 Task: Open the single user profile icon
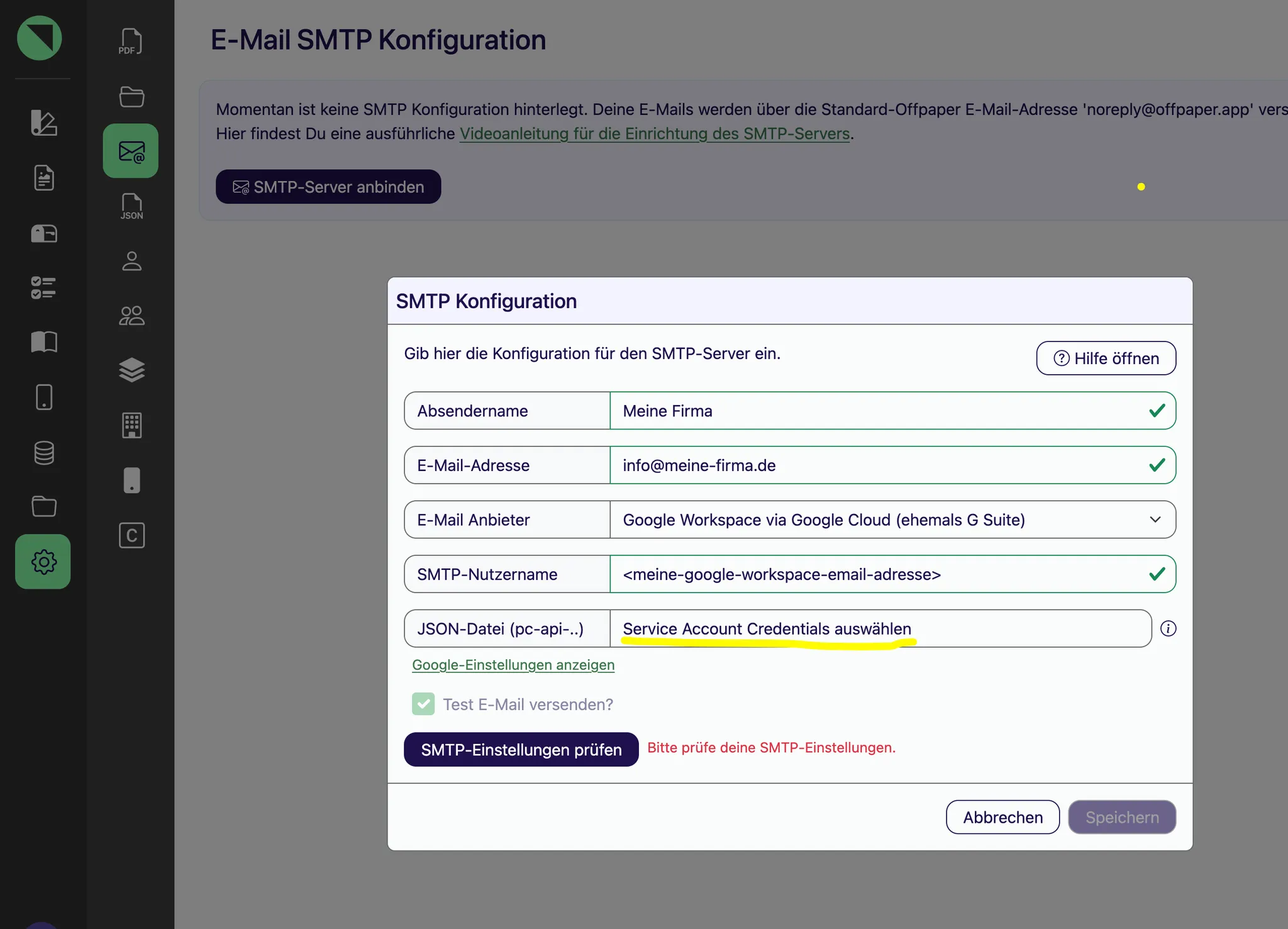click(x=131, y=261)
